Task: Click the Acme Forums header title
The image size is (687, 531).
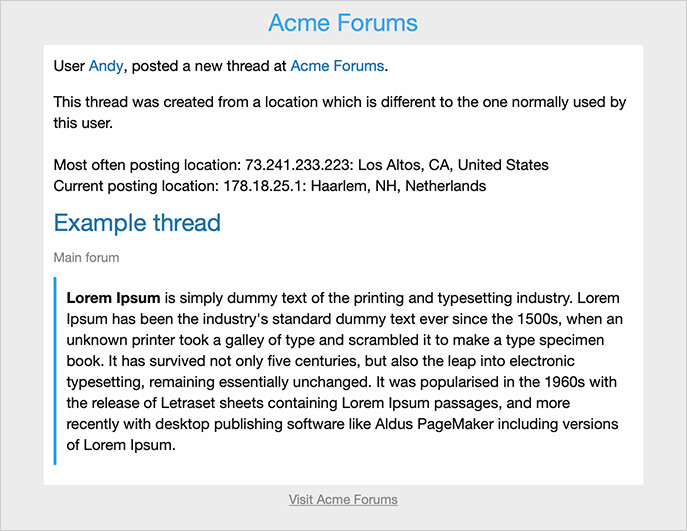Action: [343, 23]
